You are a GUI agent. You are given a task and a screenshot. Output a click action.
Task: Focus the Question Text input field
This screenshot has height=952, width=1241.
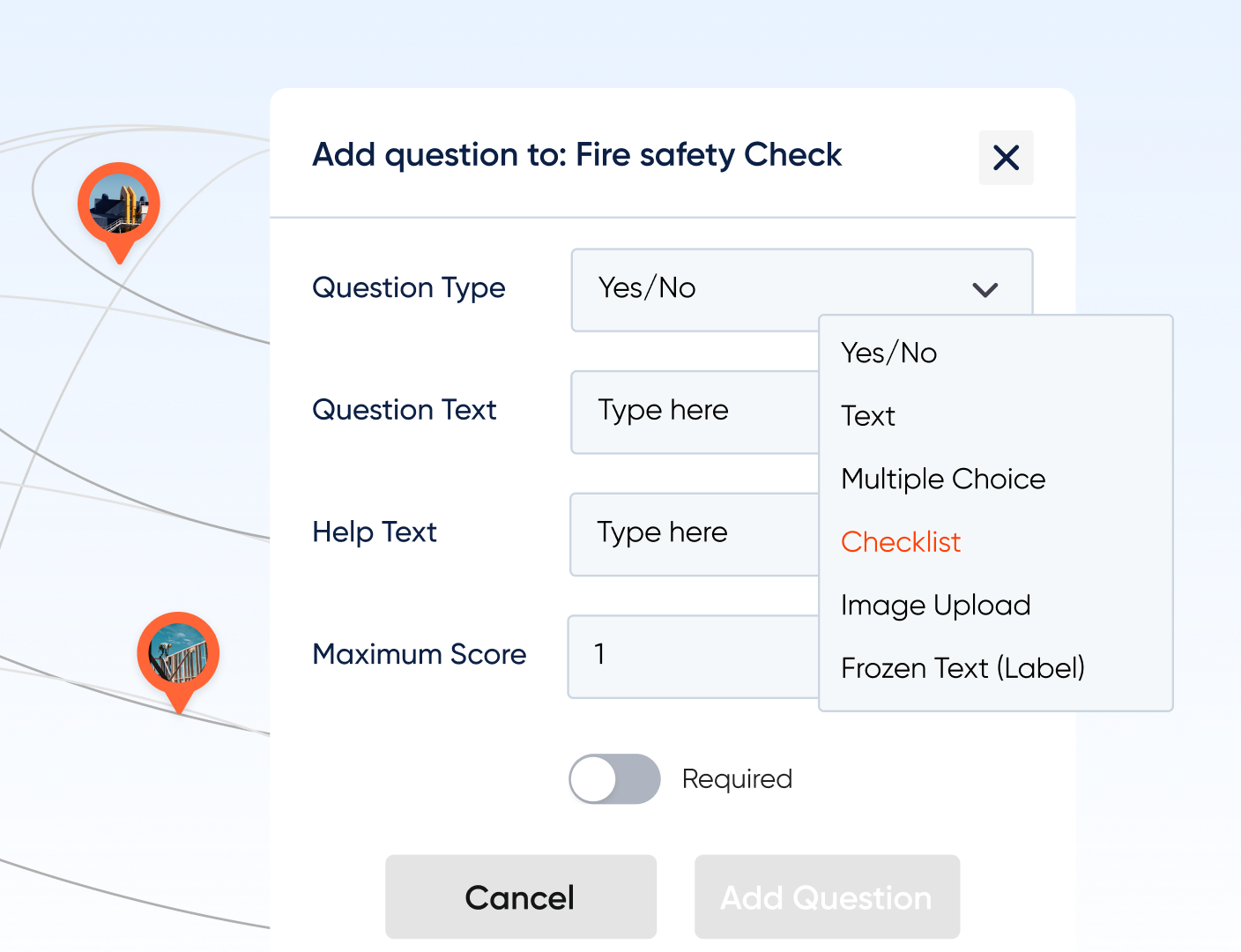pos(695,412)
